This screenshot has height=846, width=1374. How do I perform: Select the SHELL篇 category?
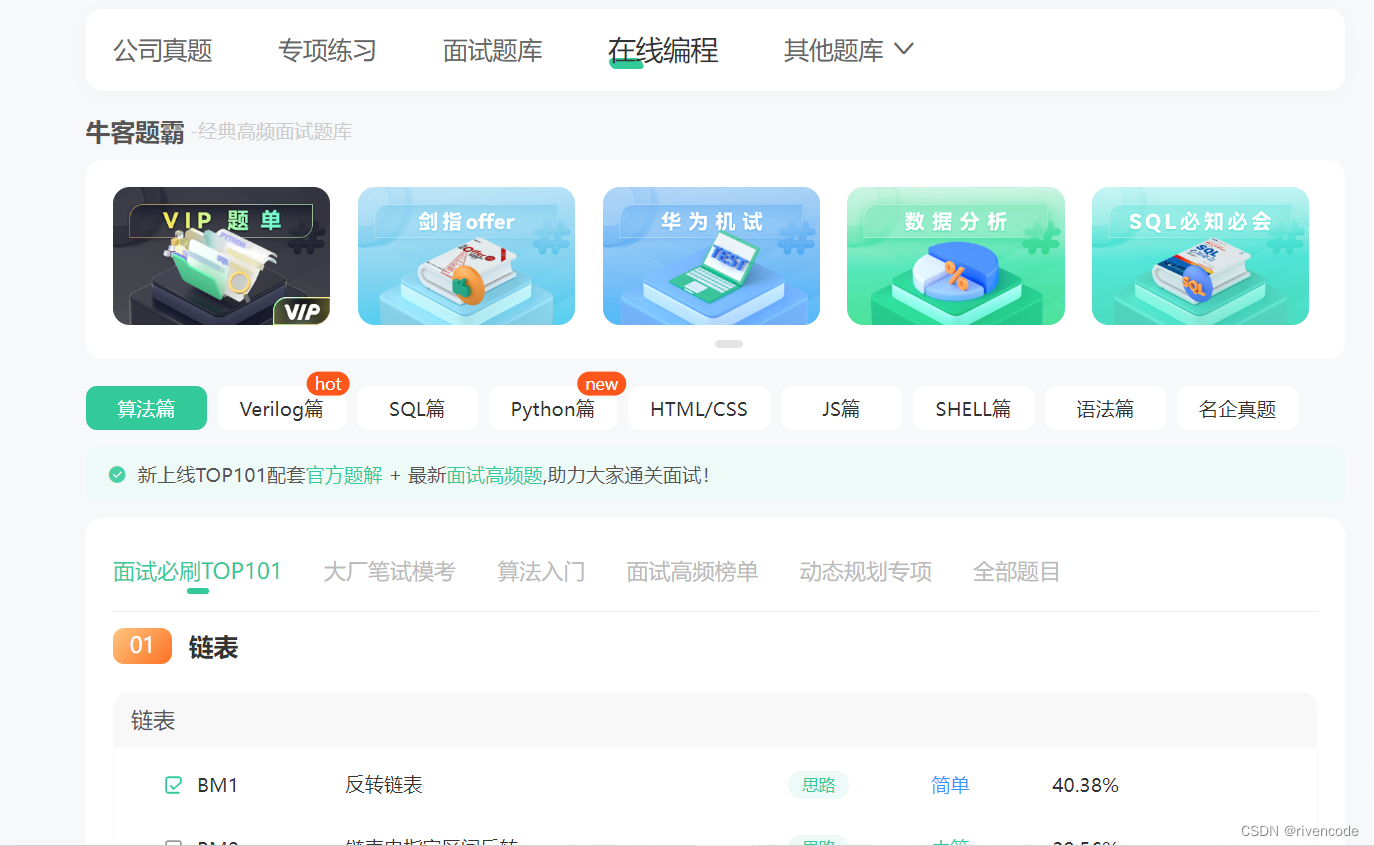tap(973, 408)
